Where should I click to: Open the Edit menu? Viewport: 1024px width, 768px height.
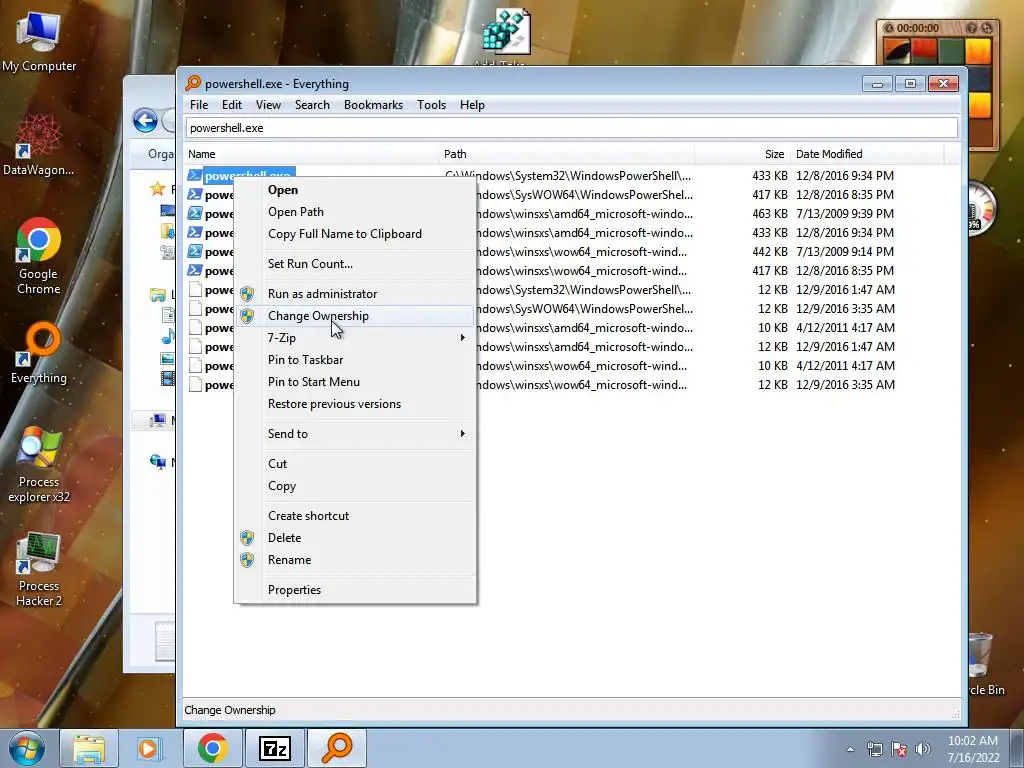(x=231, y=105)
